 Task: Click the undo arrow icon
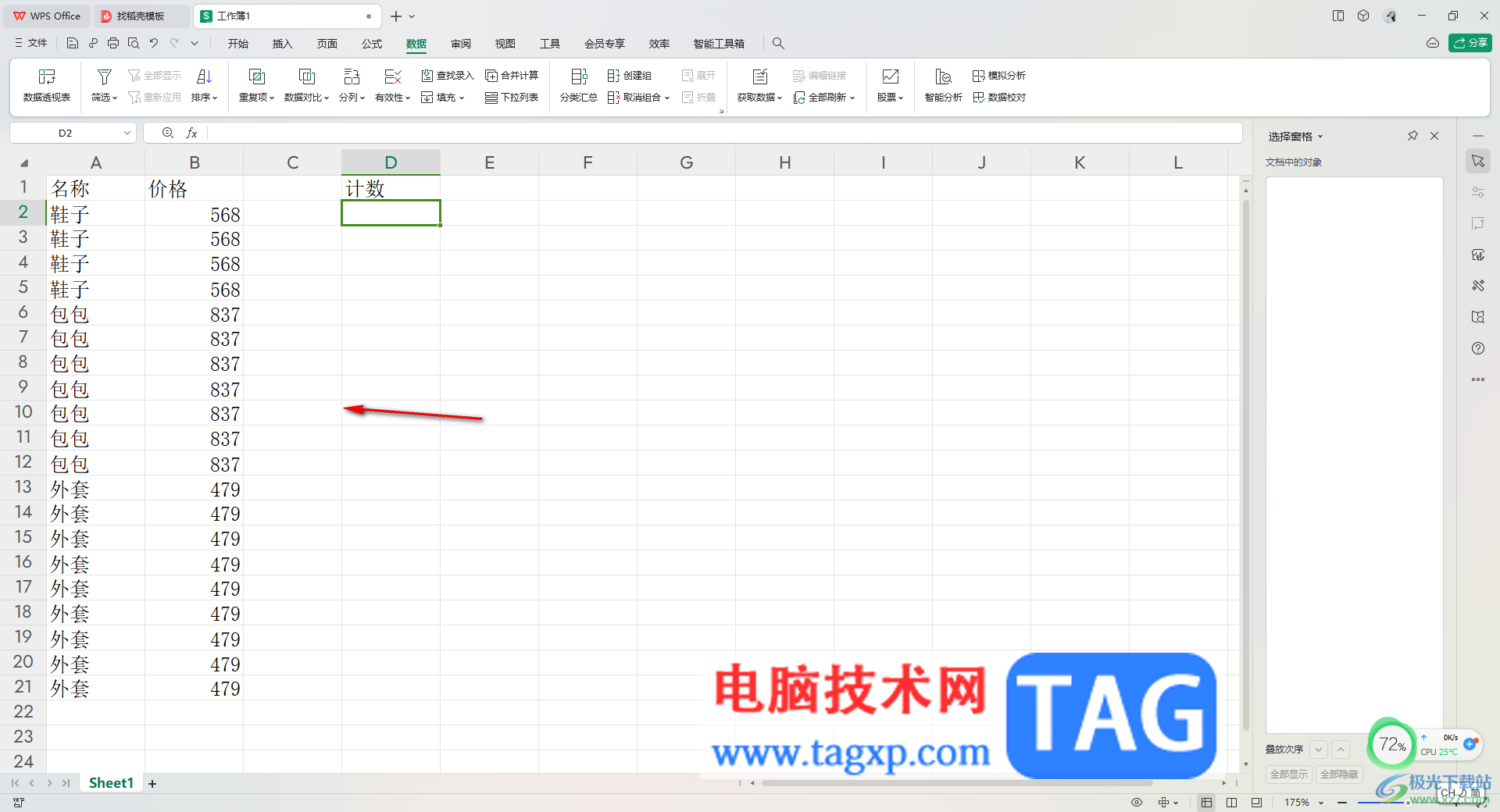pyautogui.click(x=154, y=44)
